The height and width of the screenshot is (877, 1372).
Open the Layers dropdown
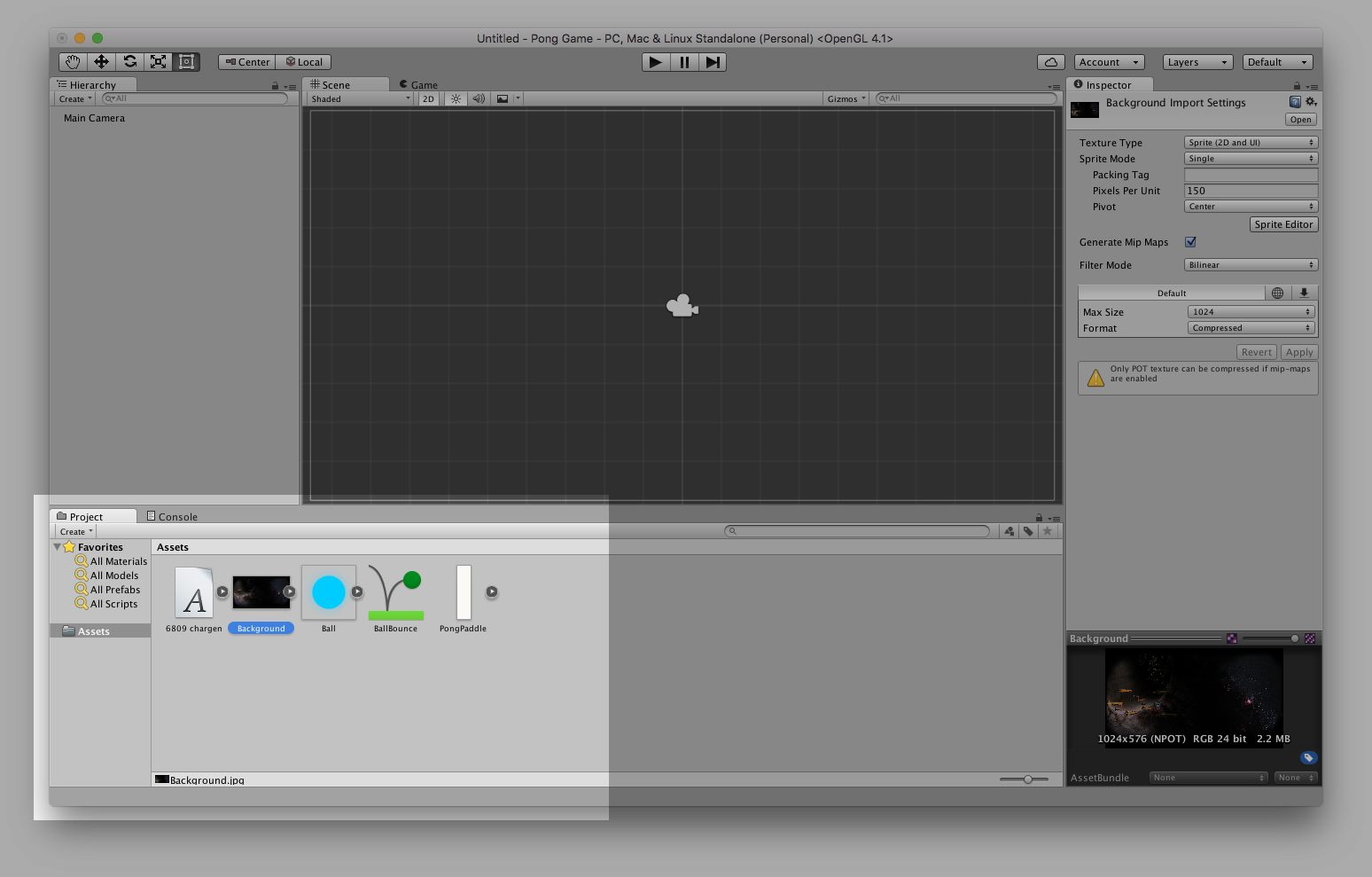coord(1197,62)
